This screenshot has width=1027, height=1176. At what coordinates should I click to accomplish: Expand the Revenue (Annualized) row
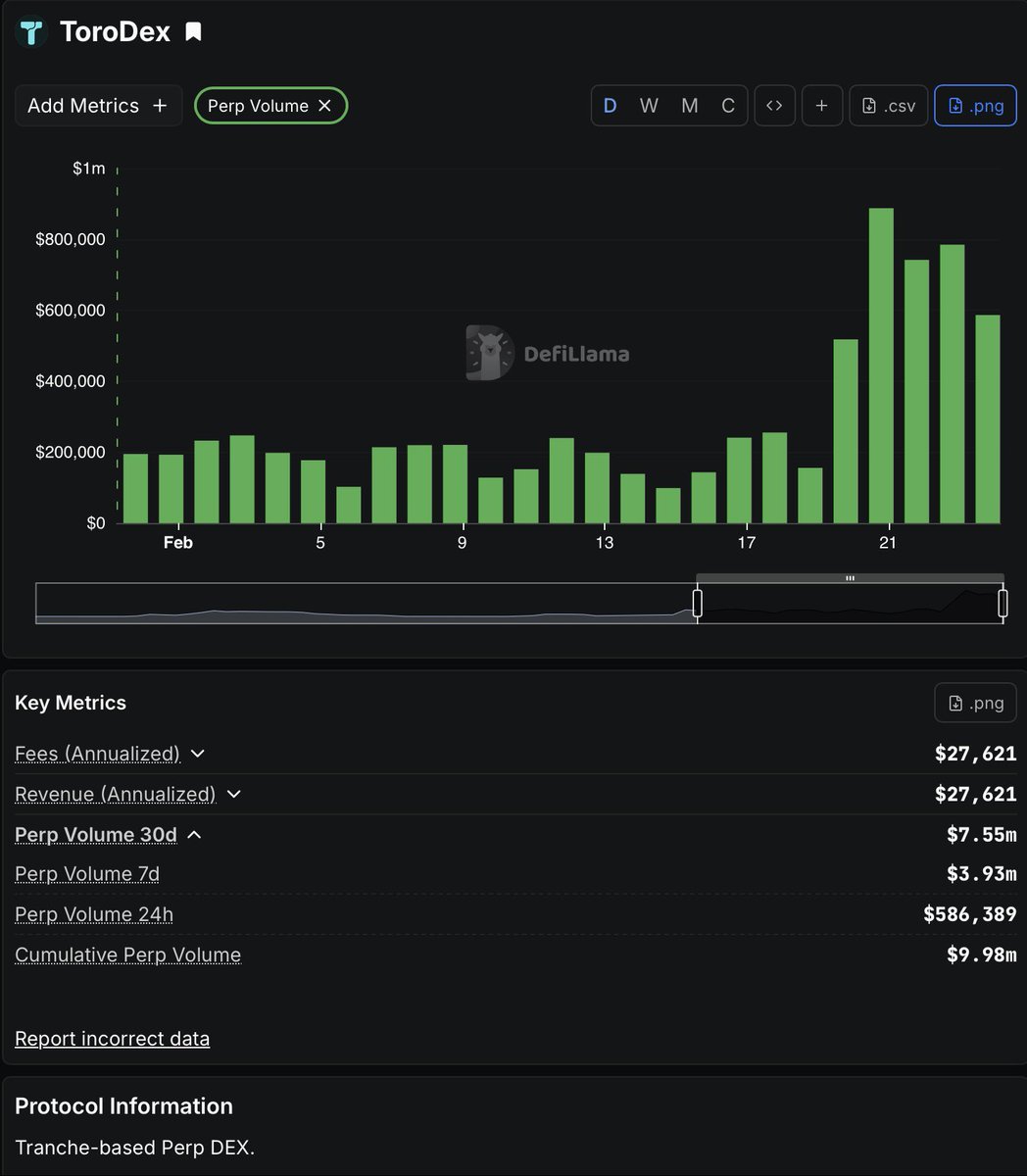[234, 794]
